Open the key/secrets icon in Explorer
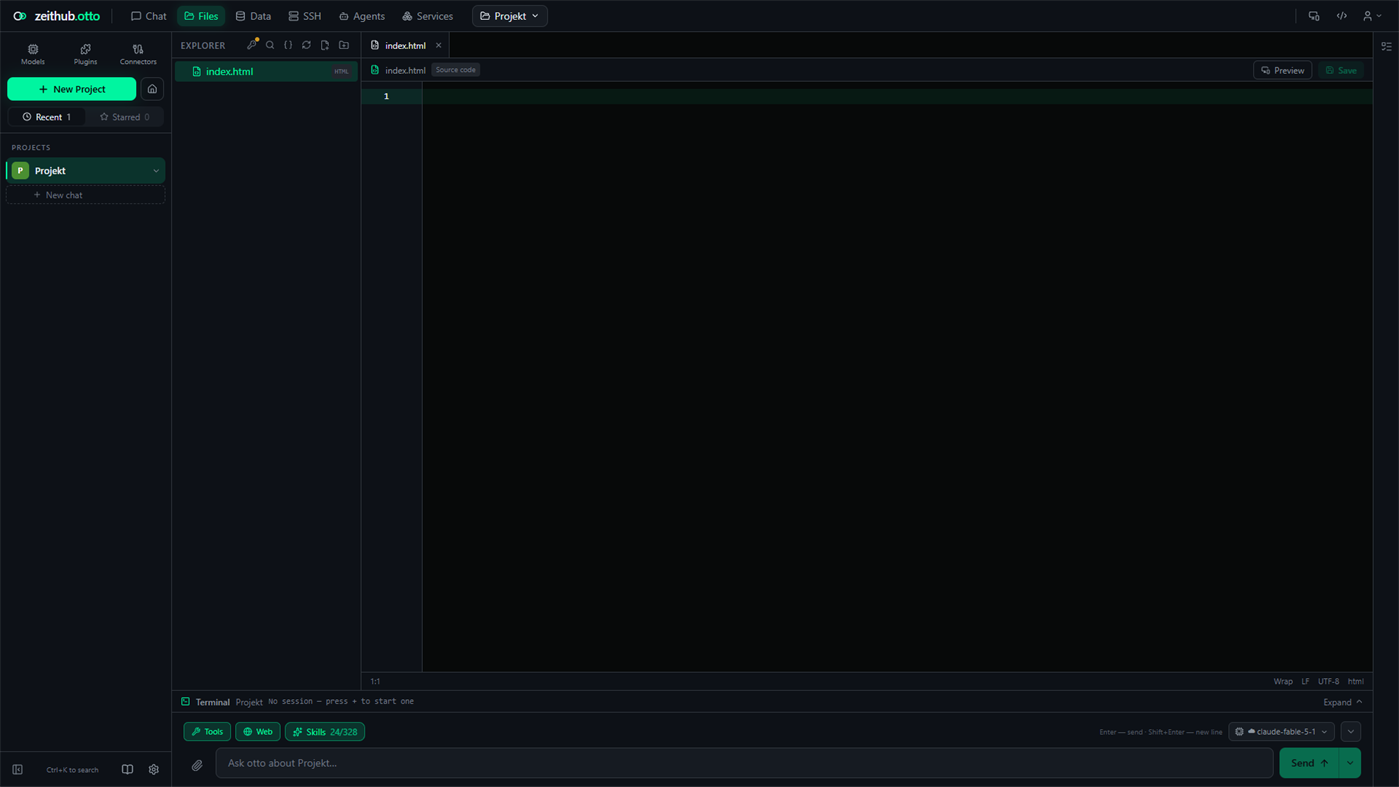1399x787 pixels. click(x=252, y=45)
